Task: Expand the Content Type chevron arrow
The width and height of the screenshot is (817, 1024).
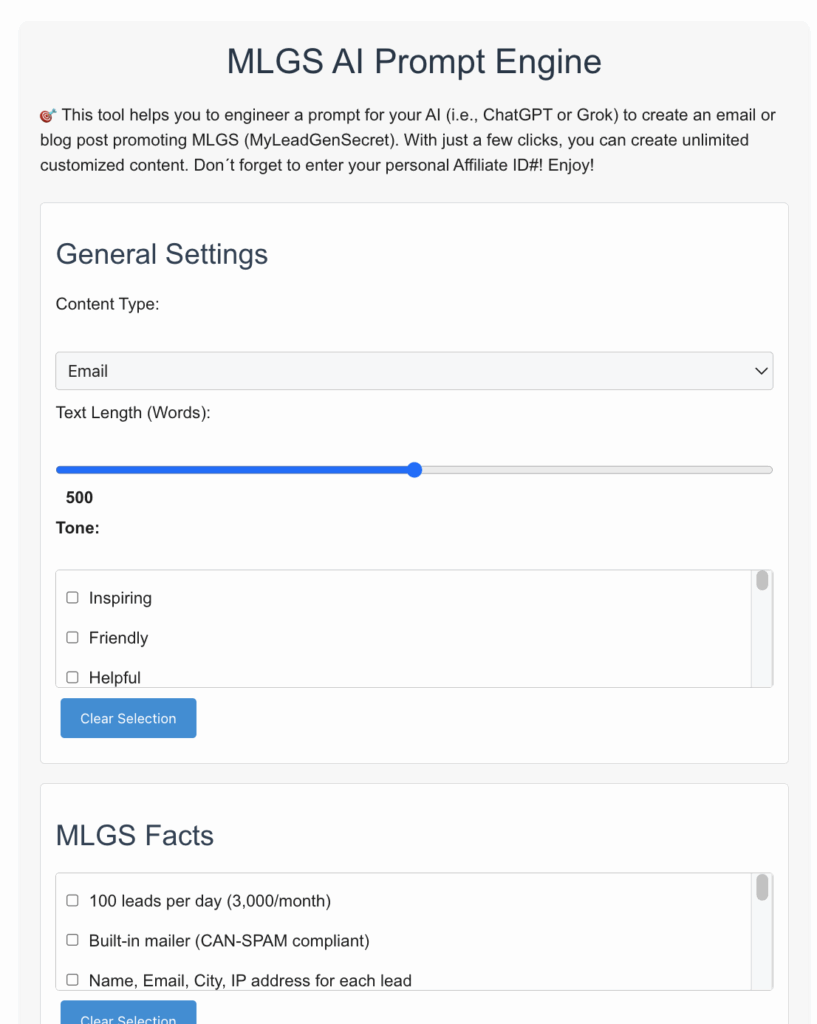Action: click(761, 371)
